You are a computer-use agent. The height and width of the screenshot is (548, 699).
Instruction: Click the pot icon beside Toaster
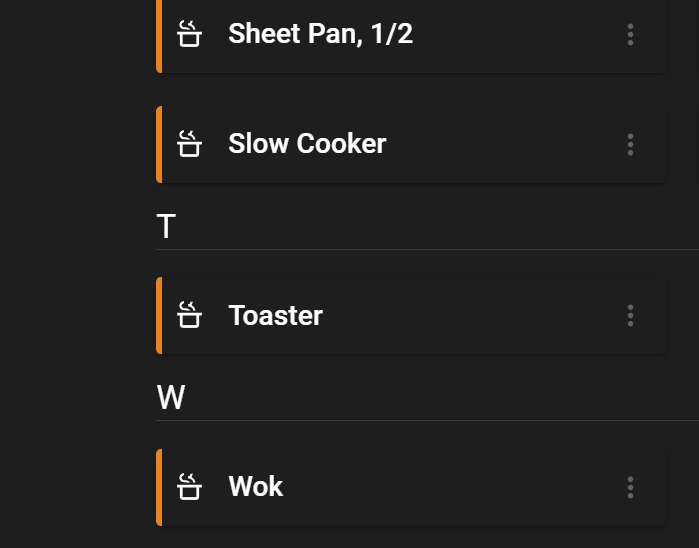[189, 315]
